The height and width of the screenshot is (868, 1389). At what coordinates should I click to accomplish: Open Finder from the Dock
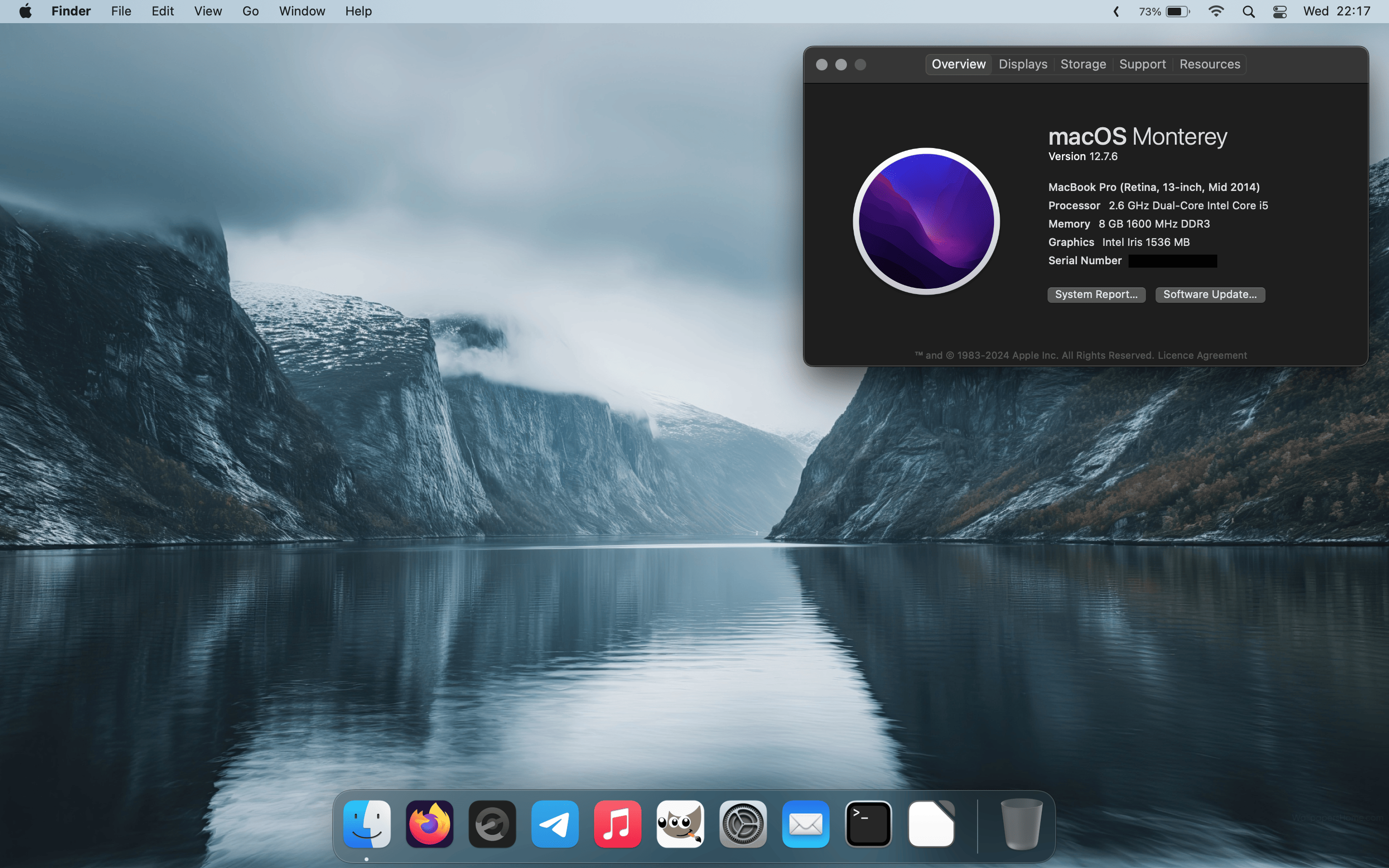pos(367,824)
